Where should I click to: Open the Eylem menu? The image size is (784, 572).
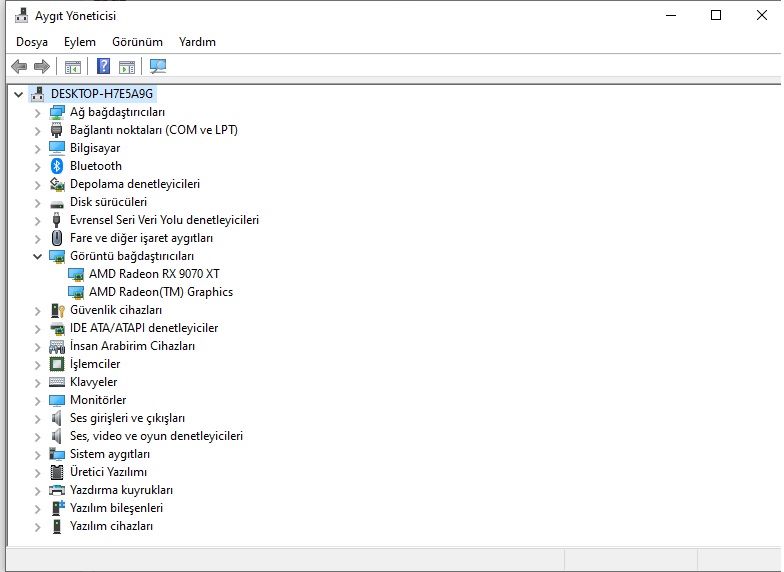pos(80,42)
